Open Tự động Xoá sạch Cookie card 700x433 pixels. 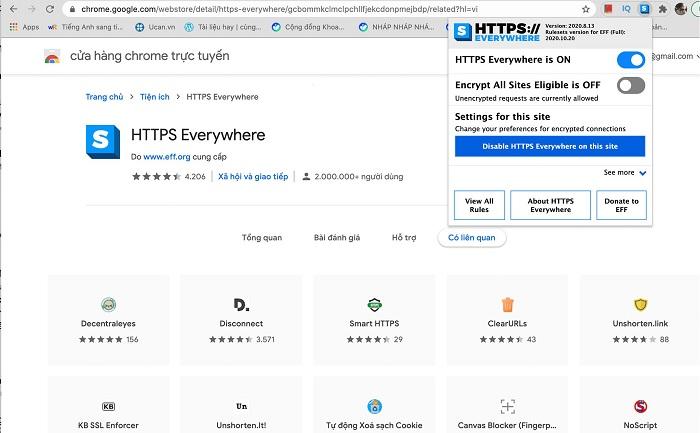click(x=374, y=404)
